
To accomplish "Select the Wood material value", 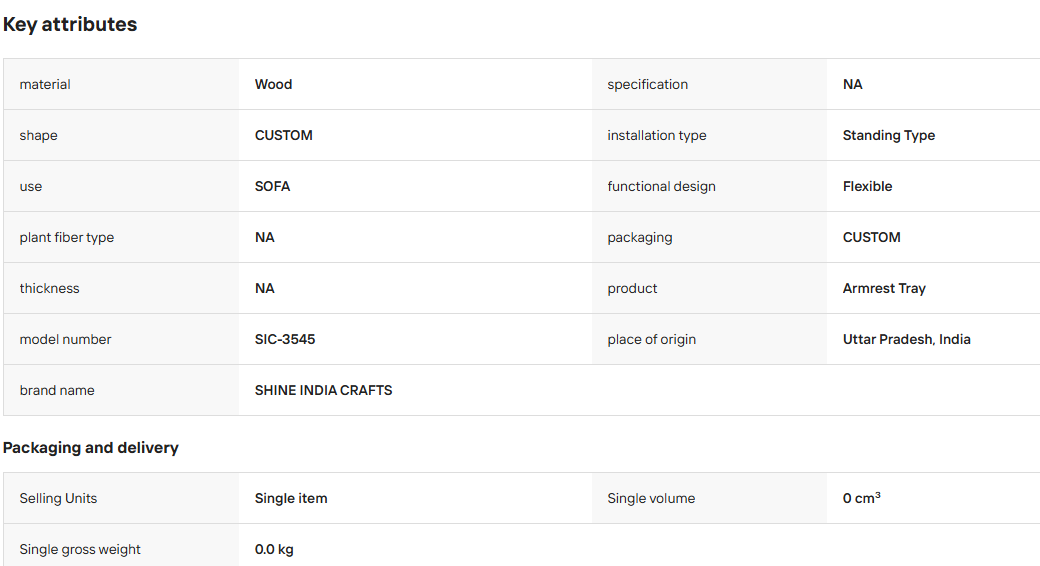I will pos(273,84).
